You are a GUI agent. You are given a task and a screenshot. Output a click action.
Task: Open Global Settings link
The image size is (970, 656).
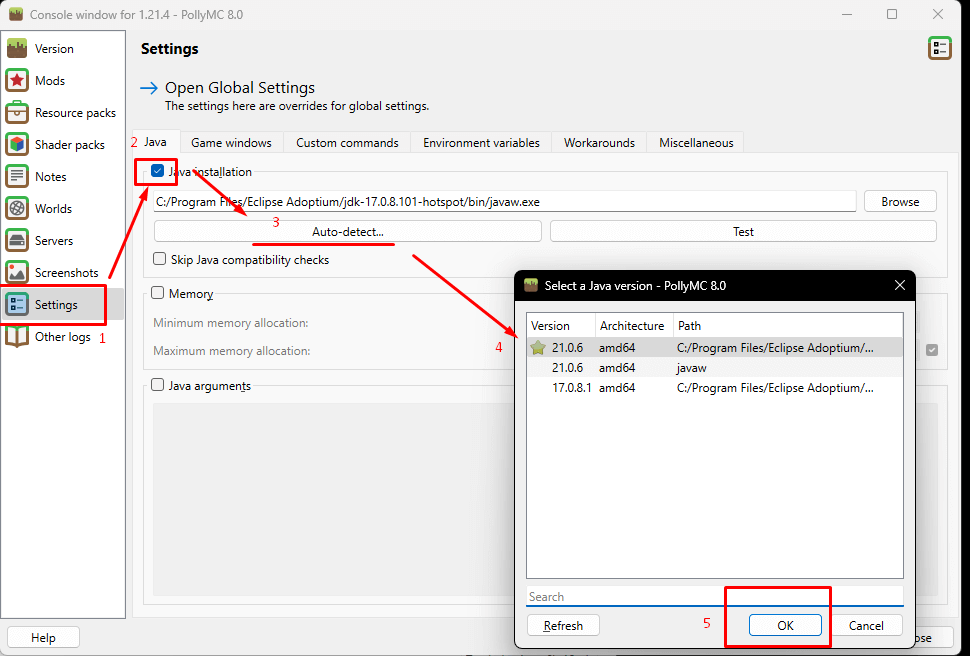[239, 88]
